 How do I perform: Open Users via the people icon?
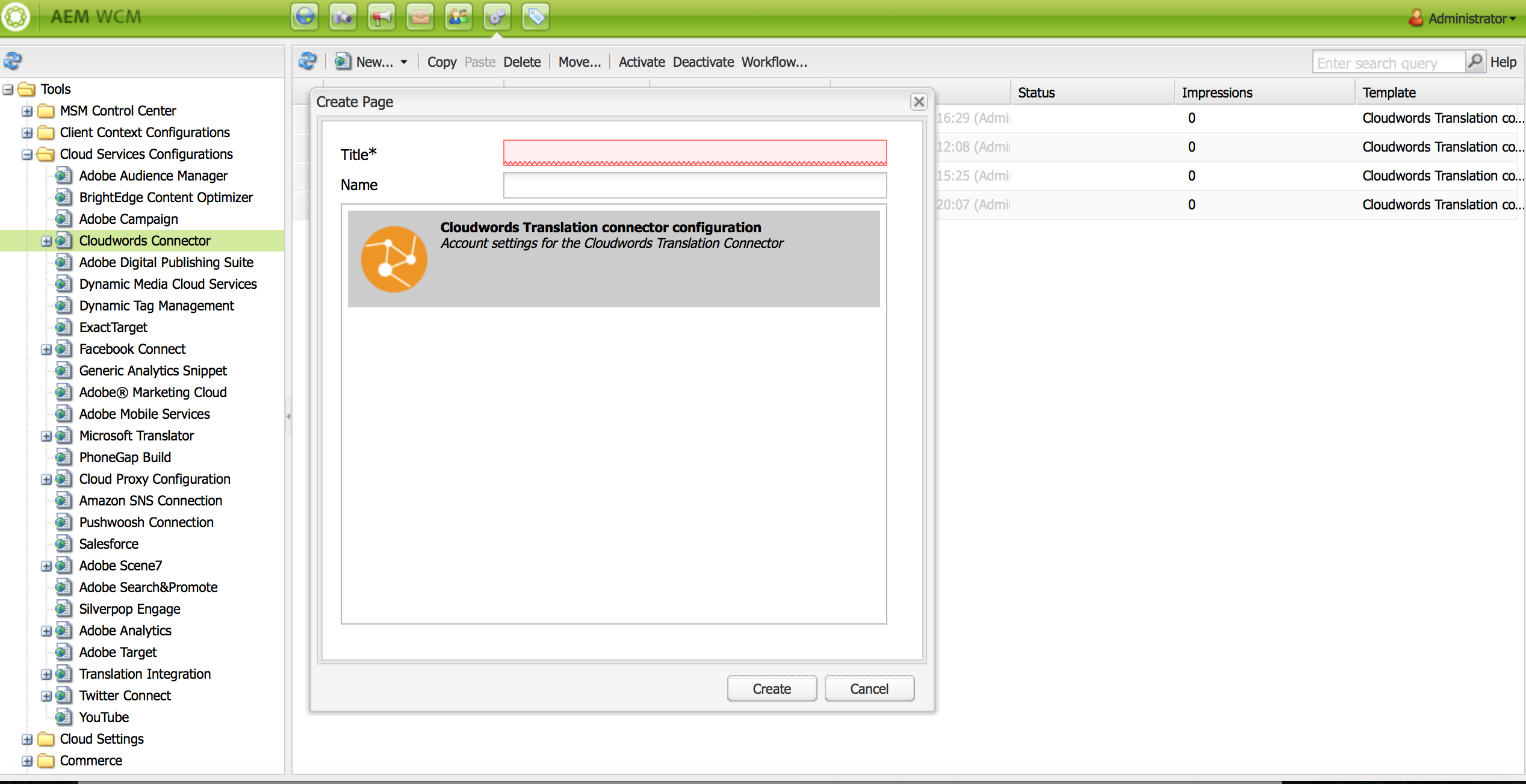459,17
